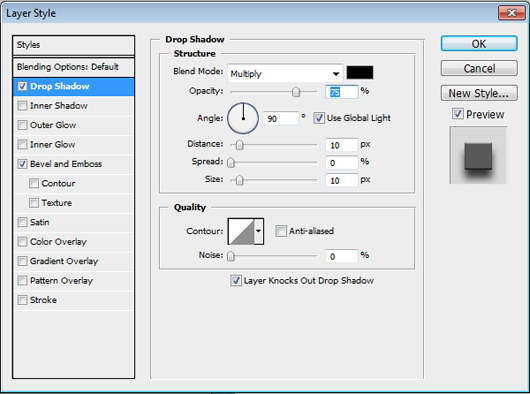
Task: Click the Quality Contour curve thumbnail
Action: (x=241, y=231)
